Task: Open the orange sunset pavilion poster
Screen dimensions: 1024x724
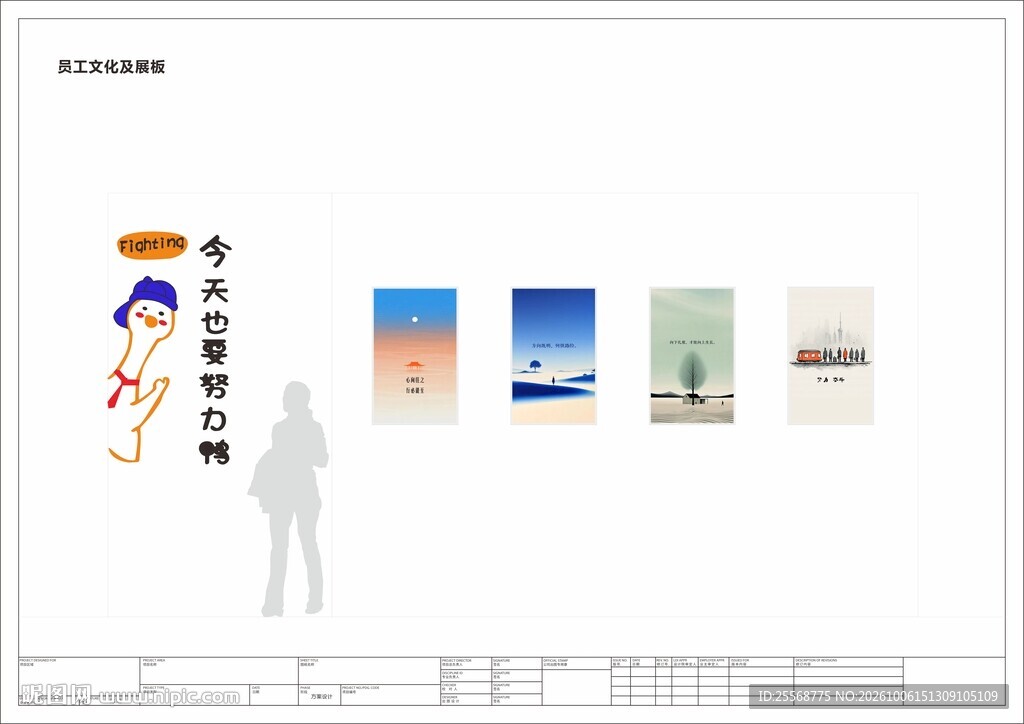Action: tap(415, 356)
